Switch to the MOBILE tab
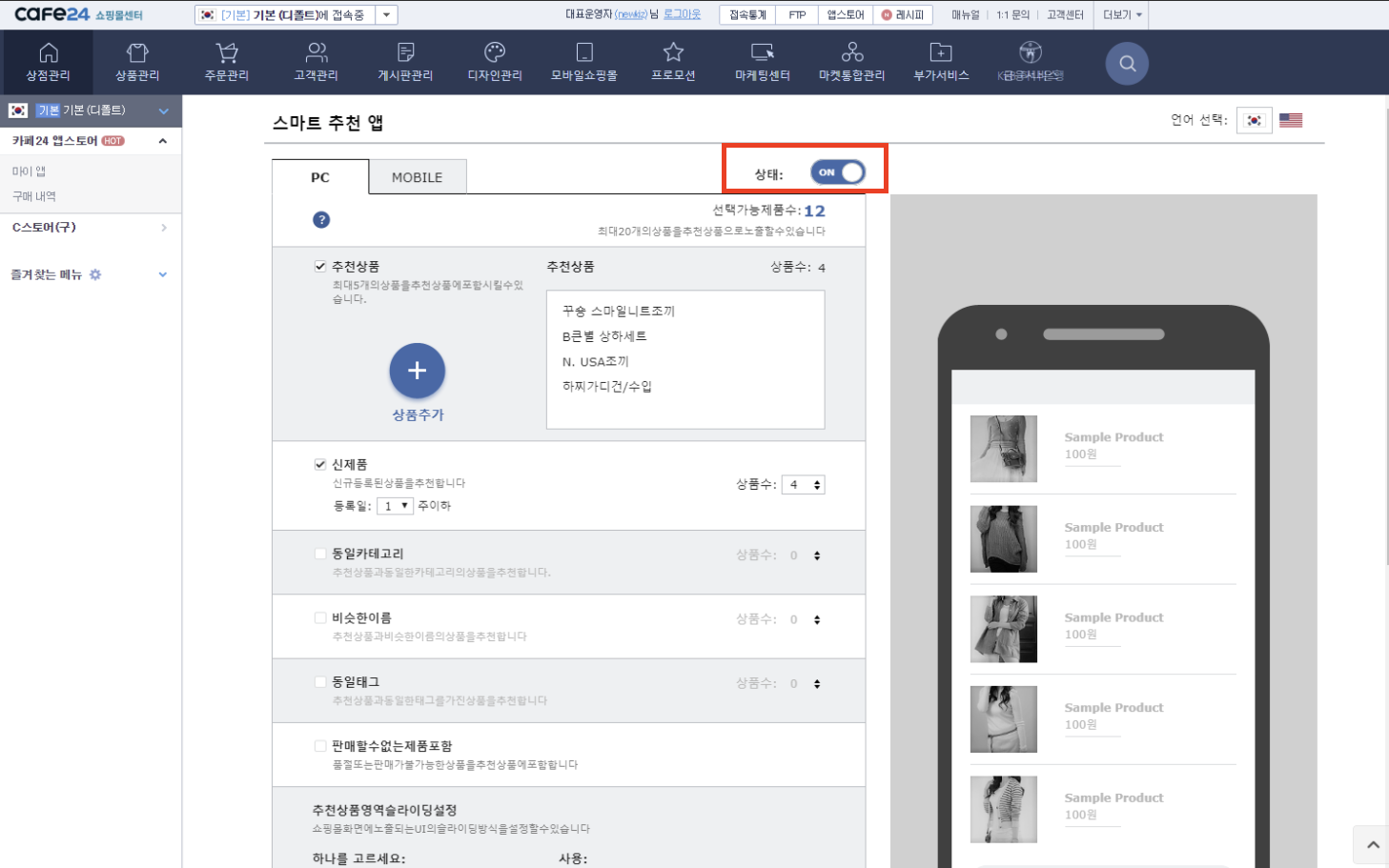Image resolution: width=1389 pixels, height=868 pixels. click(418, 177)
